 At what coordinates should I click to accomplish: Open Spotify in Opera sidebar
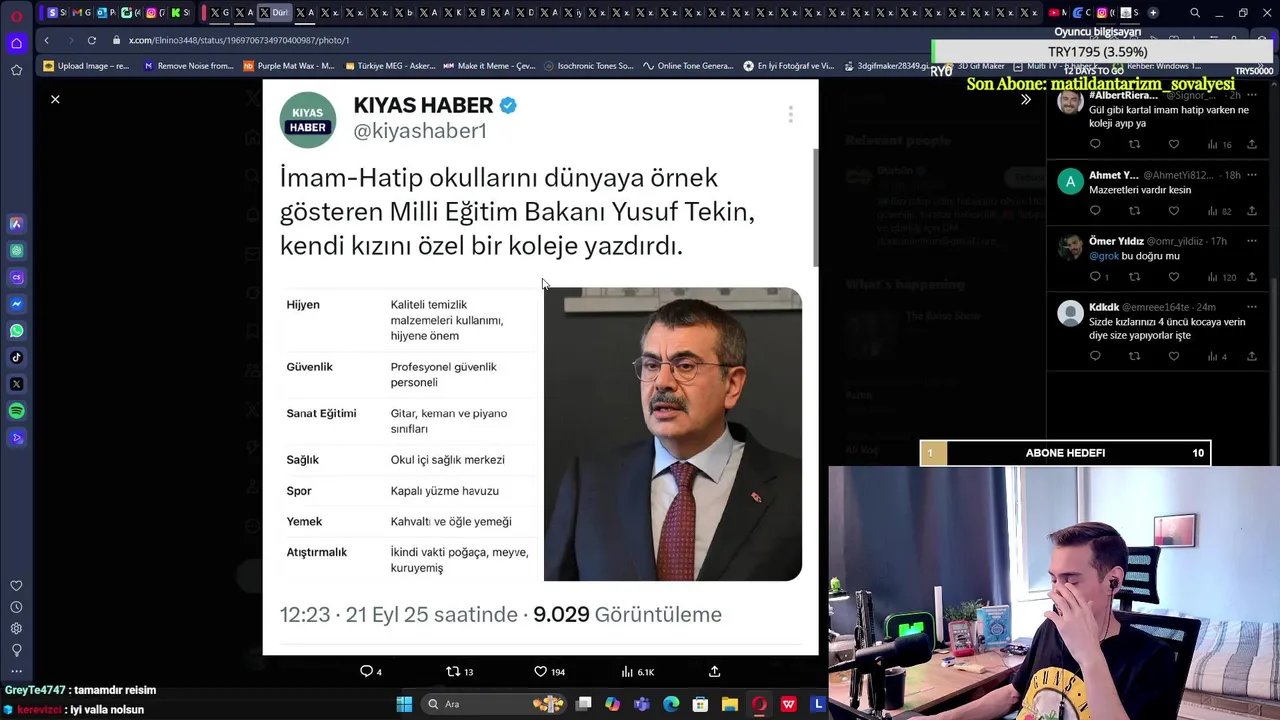[16, 411]
